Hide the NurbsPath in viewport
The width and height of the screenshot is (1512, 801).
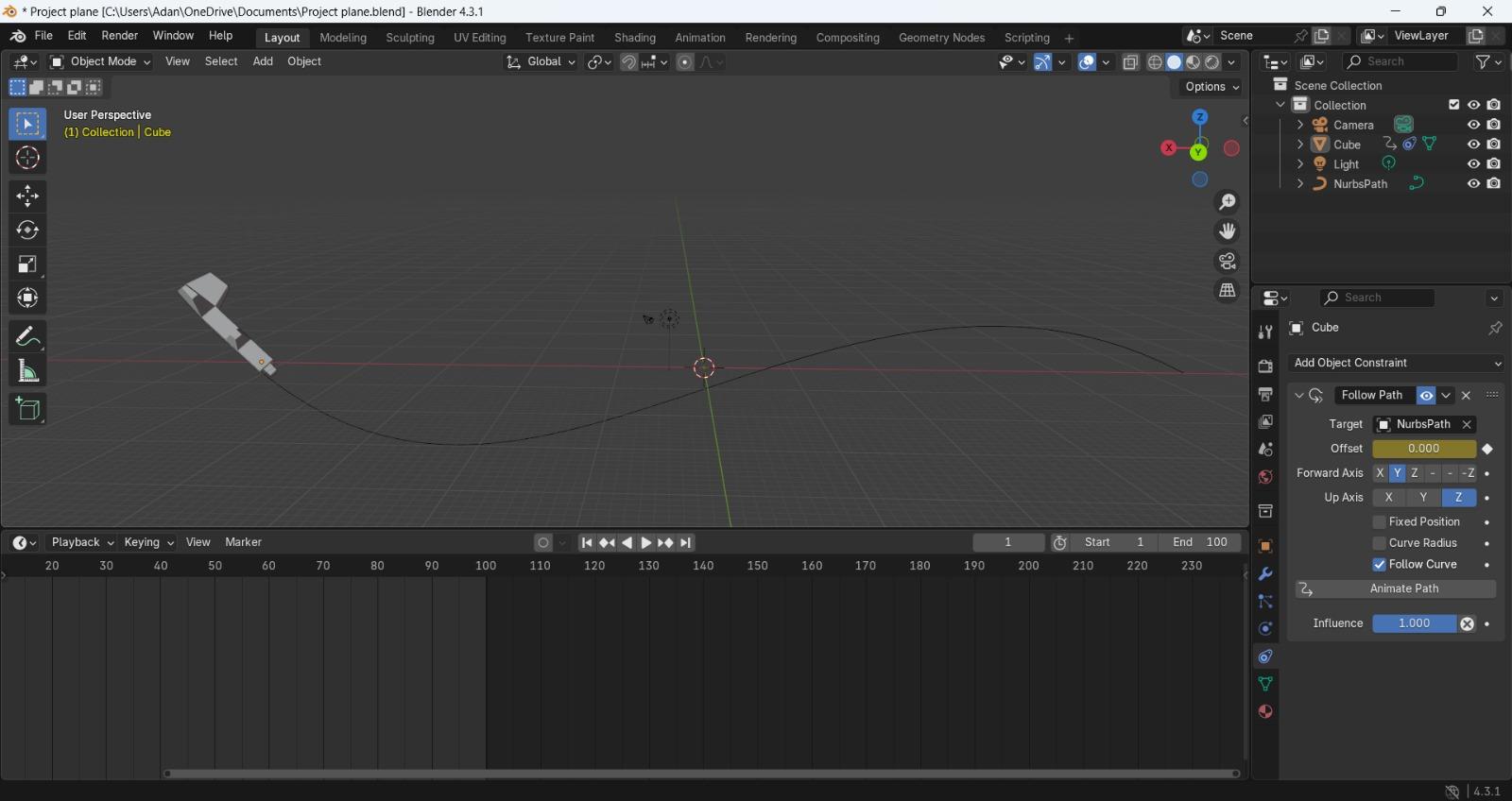point(1473,184)
